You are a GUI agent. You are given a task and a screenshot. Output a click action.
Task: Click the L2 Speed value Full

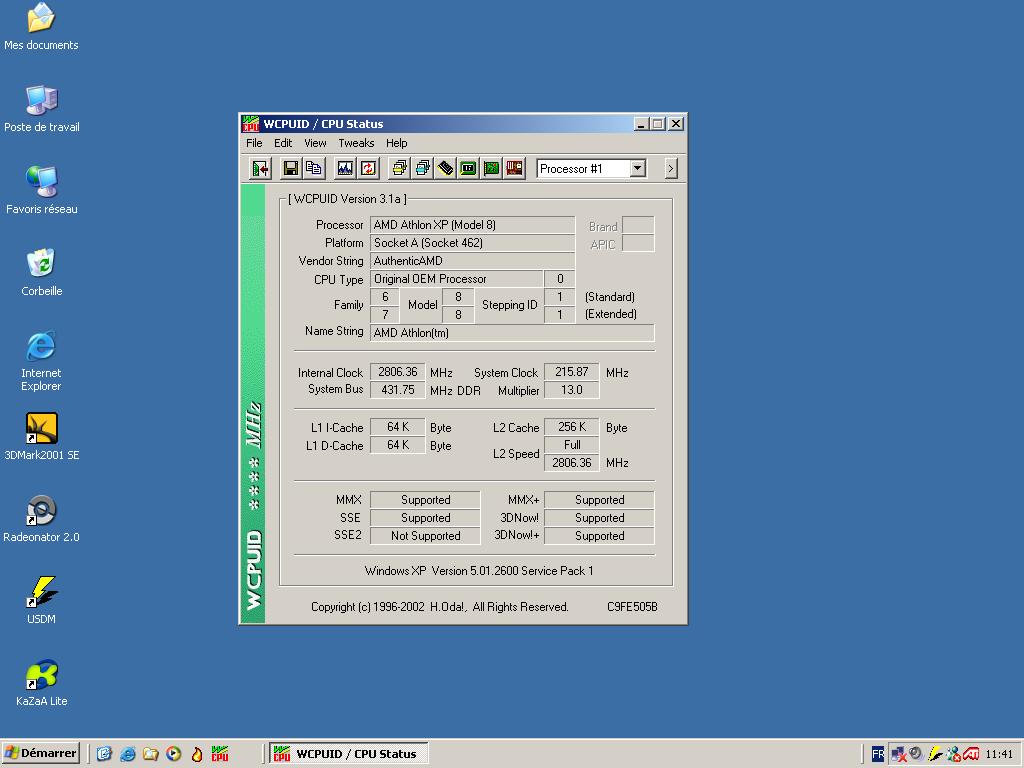pos(571,445)
